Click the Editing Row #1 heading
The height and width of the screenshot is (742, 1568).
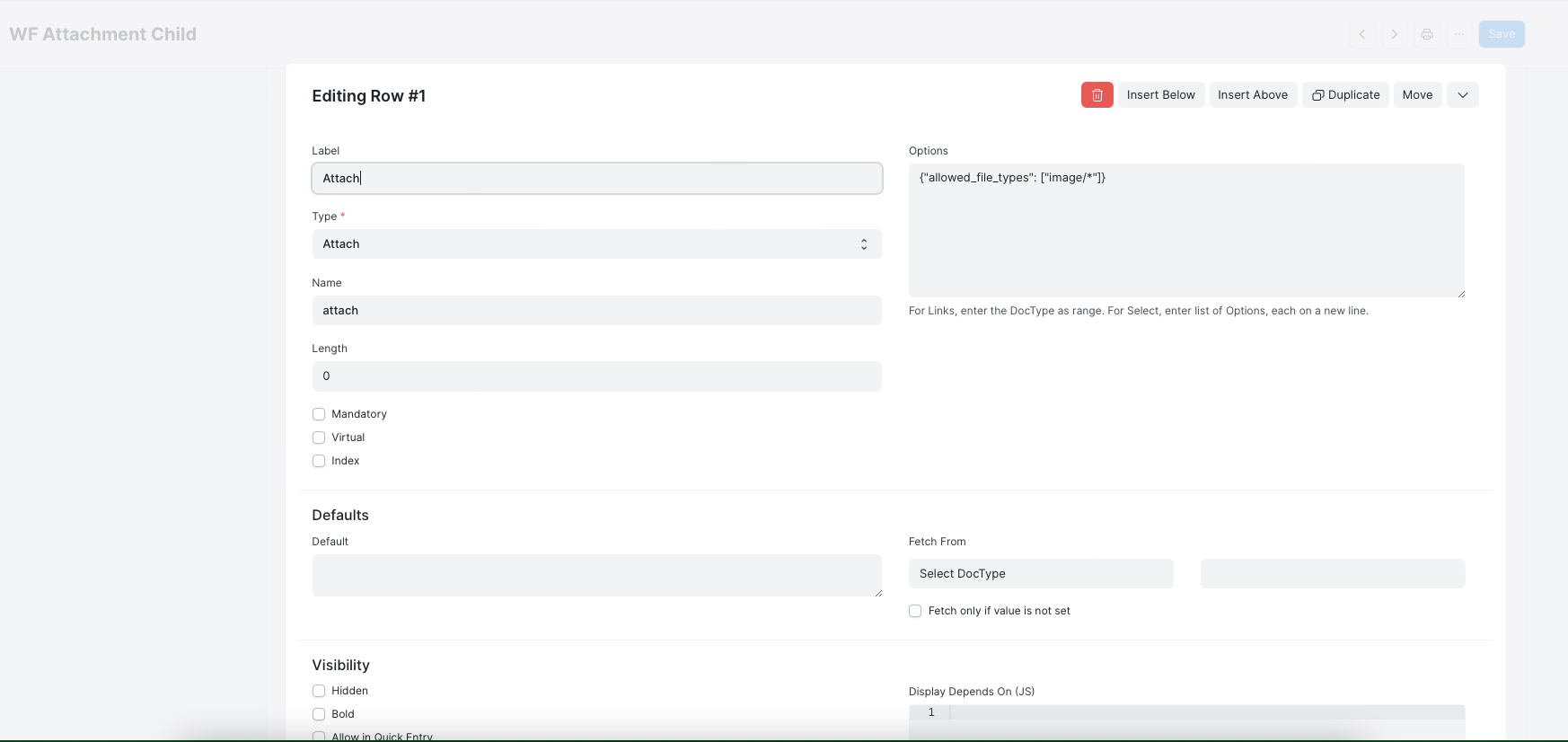pyautogui.click(x=369, y=96)
